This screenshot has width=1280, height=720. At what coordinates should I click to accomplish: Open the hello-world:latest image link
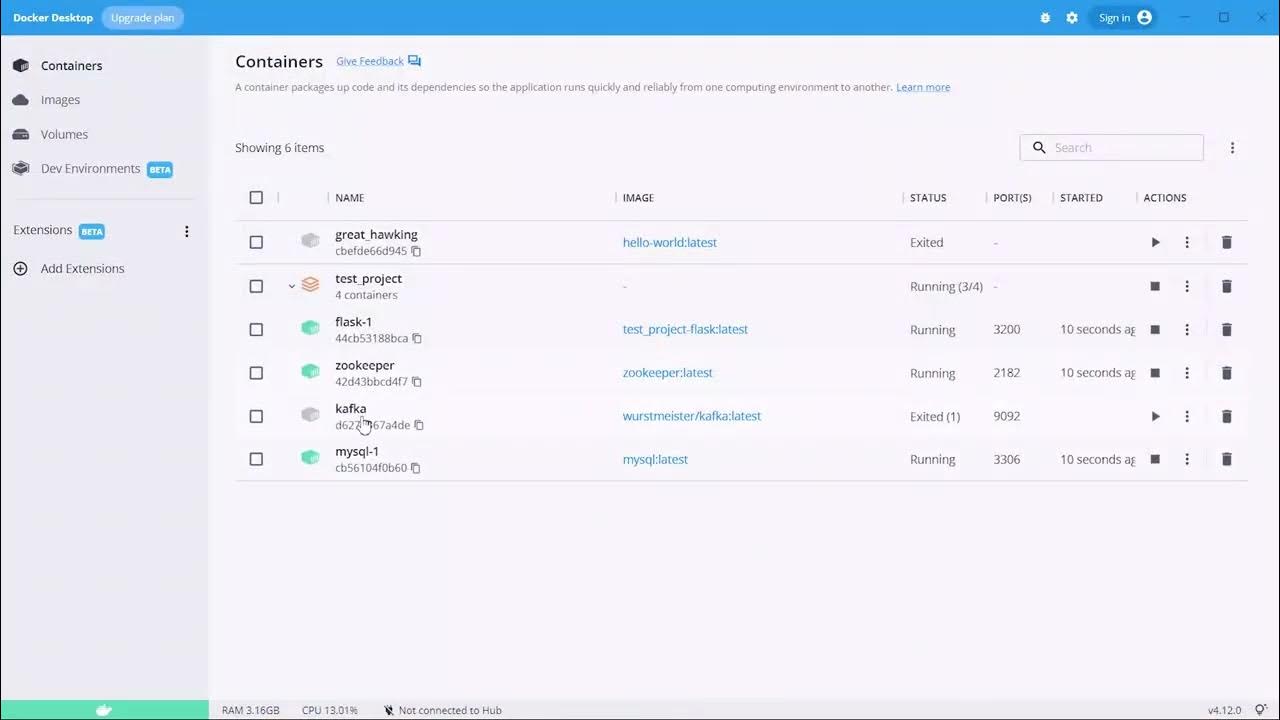pyautogui.click(x=670, y=242)
